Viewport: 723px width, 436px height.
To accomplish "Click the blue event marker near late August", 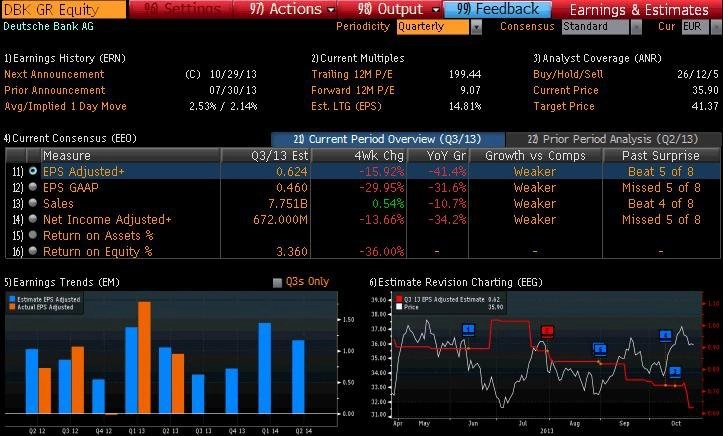I will pyautogui.click(x=599, y=349).
